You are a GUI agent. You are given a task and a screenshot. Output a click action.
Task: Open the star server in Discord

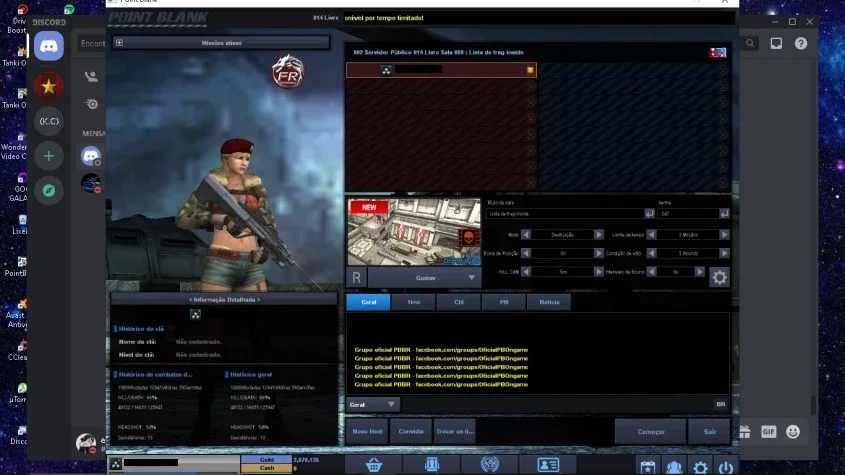pyautogui.click(x=49, y=86)
